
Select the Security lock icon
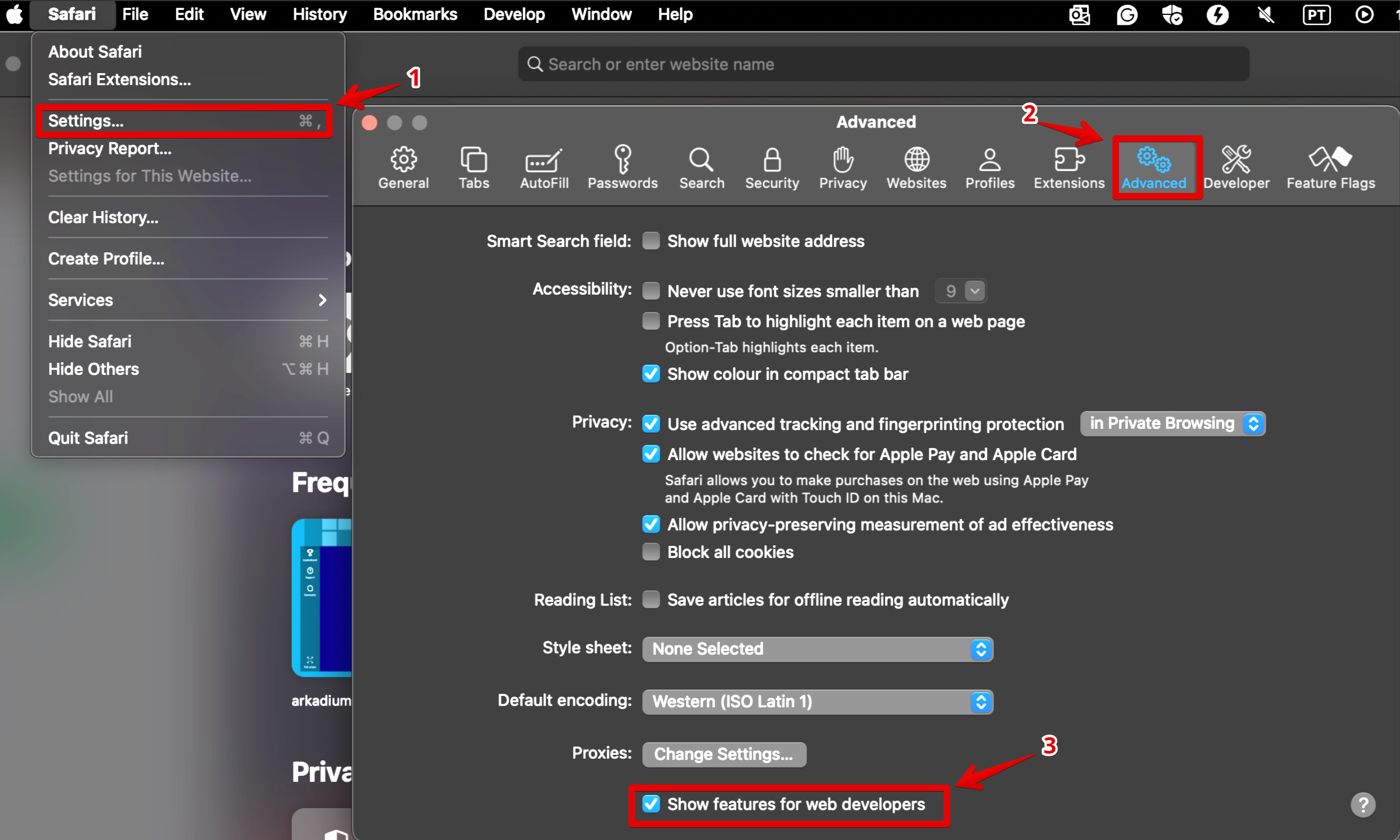pos(771,168)
